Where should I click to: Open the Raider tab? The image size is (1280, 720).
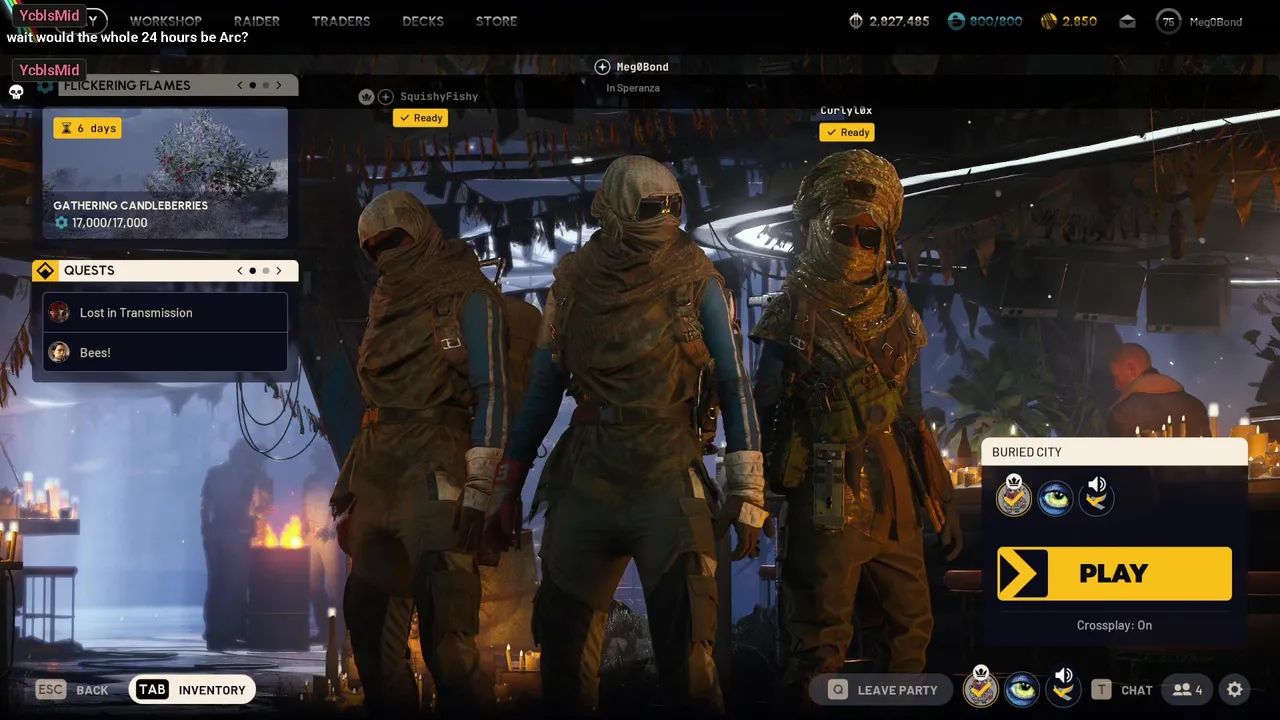[x=257, y=21]
